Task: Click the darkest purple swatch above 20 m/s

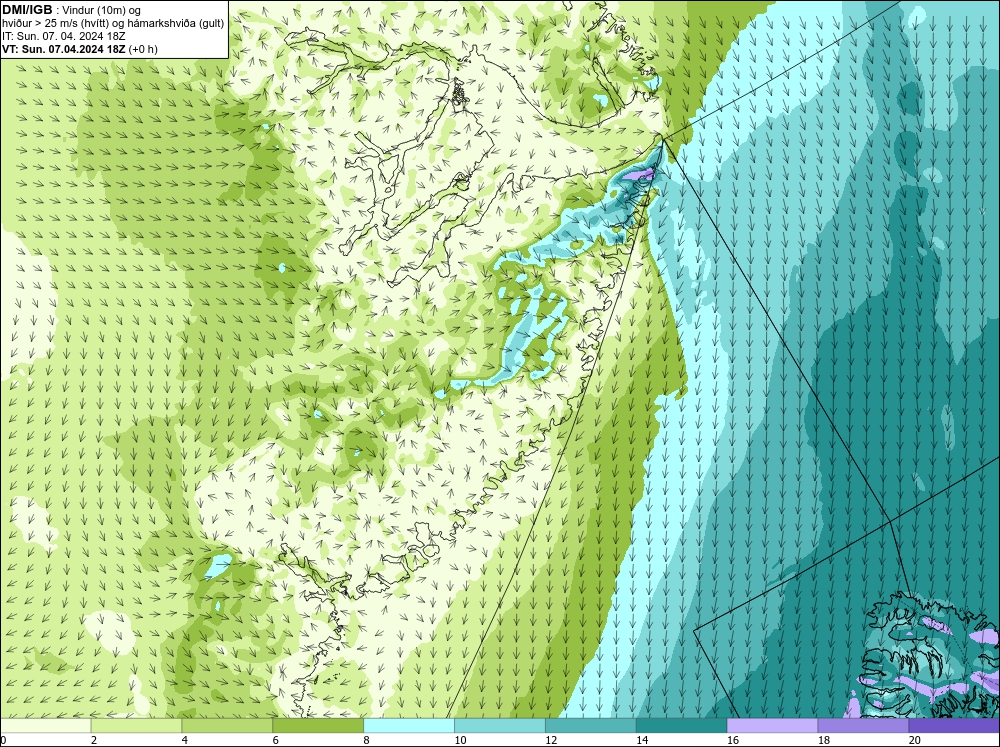Action: [x=953, y=726]
